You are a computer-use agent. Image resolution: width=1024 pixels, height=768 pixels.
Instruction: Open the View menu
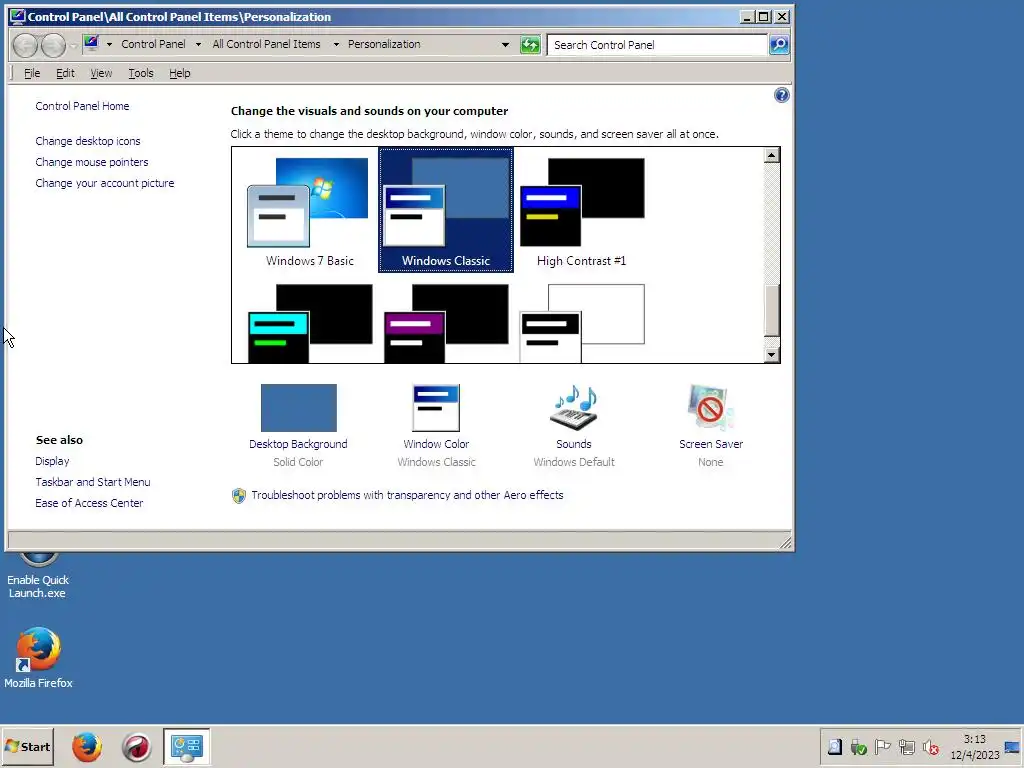click(101, 73)
